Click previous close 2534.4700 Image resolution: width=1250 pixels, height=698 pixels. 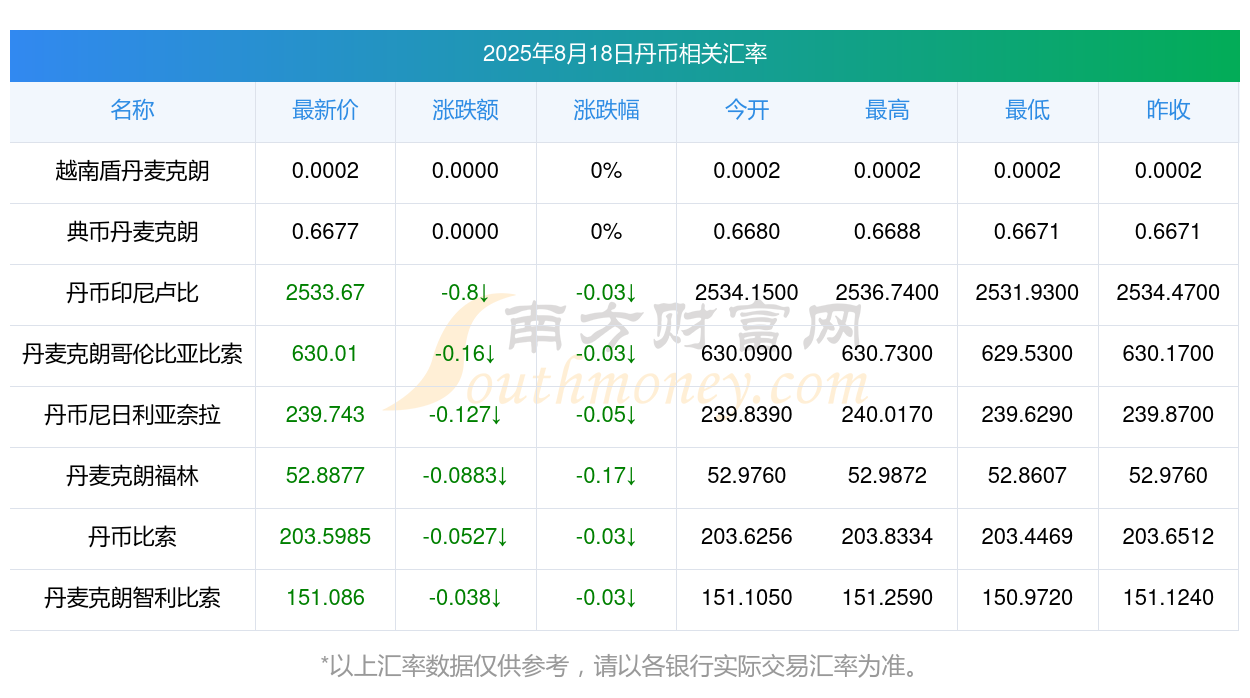pyautogui.click(x=1168, y=293)
